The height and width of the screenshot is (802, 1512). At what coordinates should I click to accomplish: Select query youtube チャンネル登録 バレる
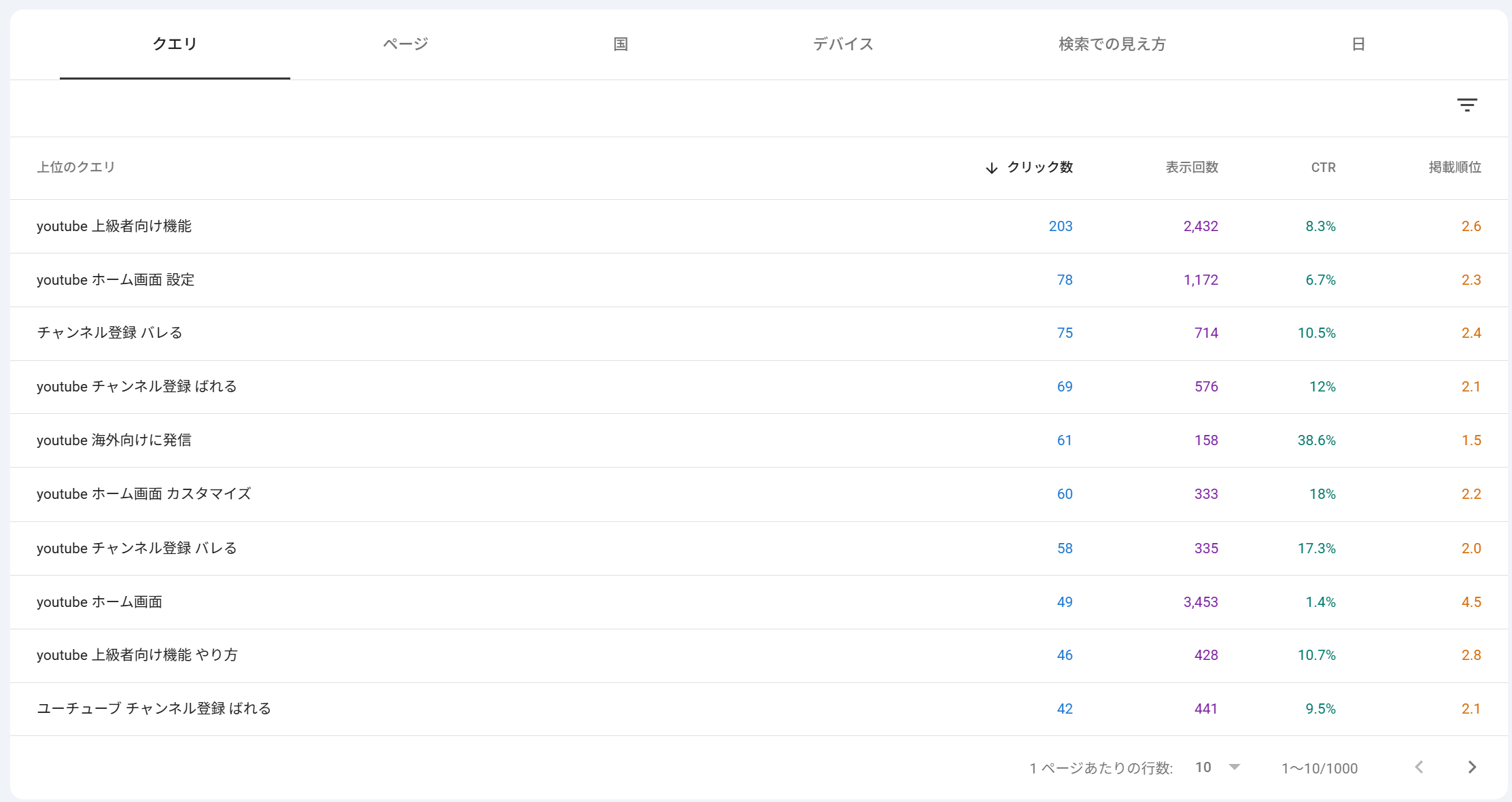(x=137, y=548)
